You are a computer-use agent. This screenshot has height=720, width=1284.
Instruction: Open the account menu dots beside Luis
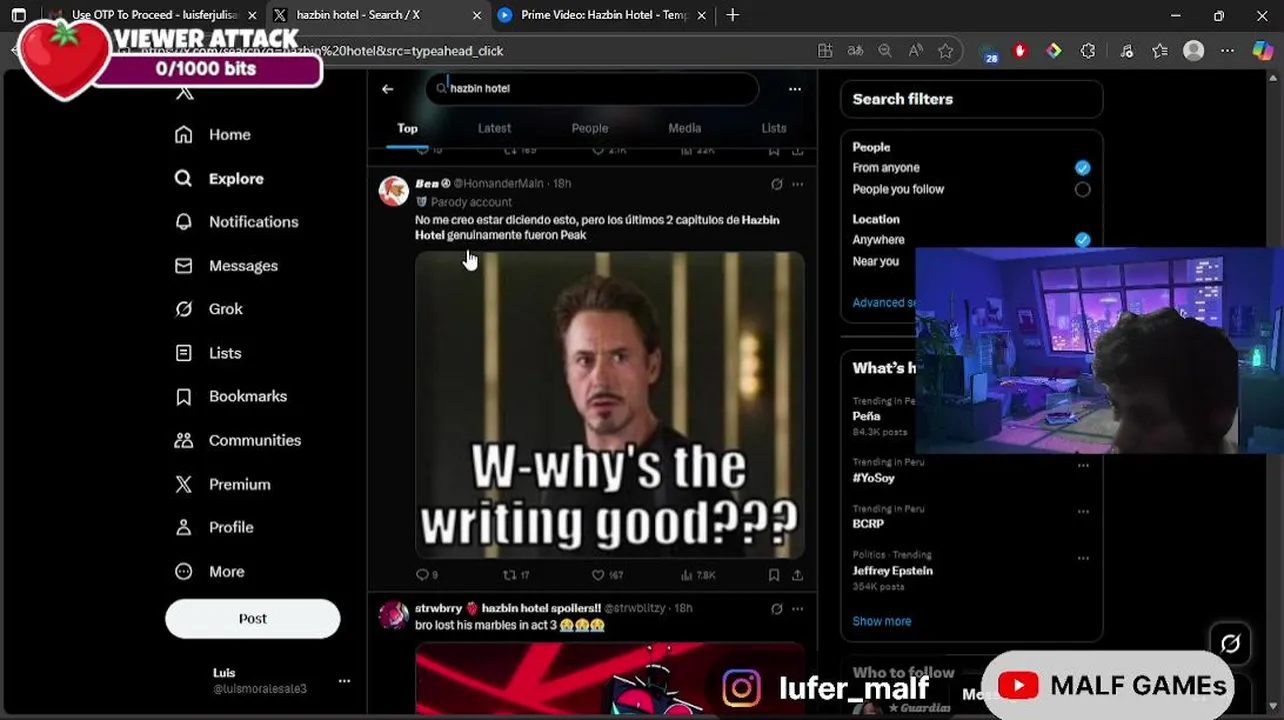point(344,681)
